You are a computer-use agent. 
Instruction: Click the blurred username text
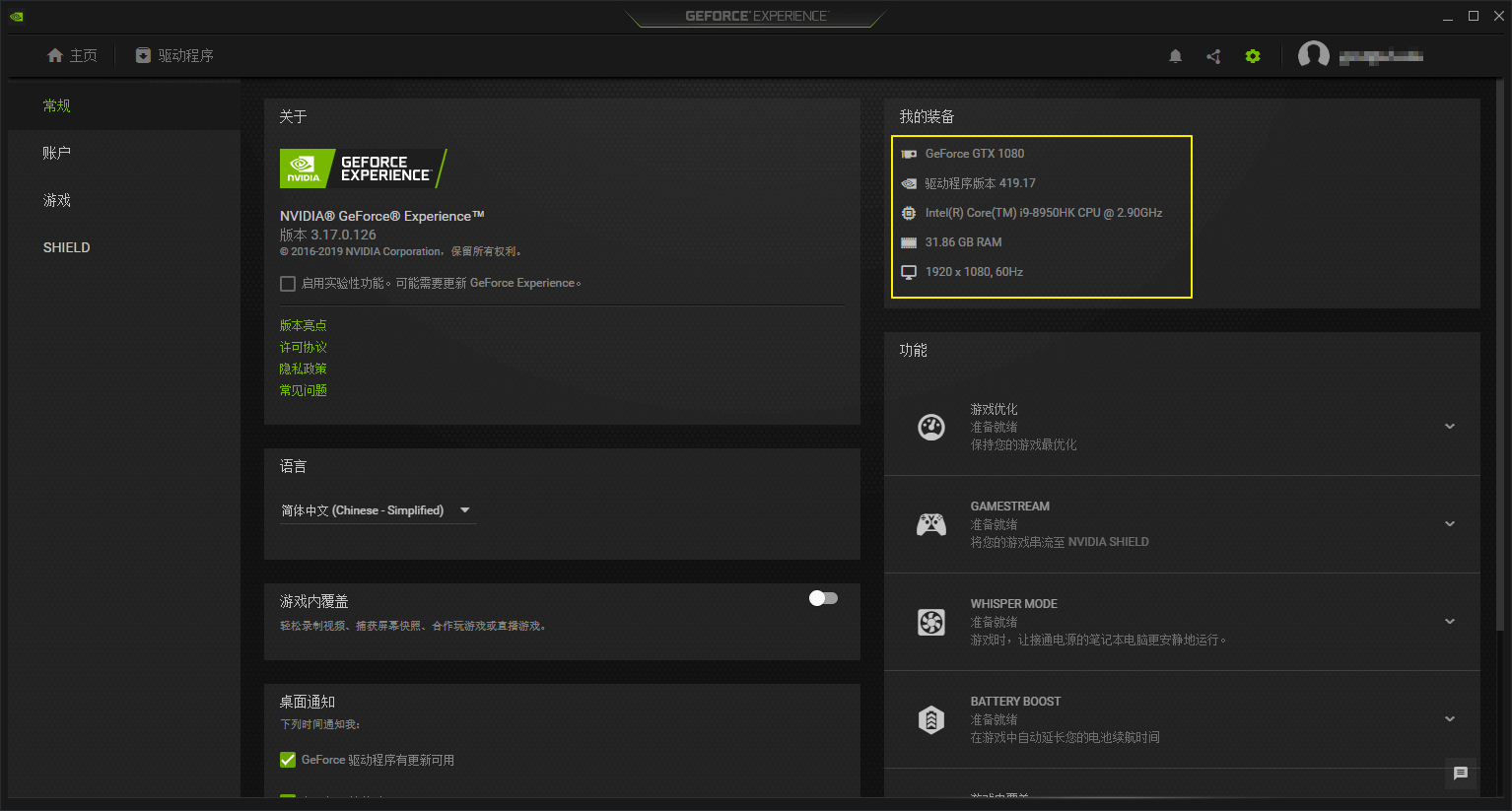pyautogui.click(x=1381, y=56)
